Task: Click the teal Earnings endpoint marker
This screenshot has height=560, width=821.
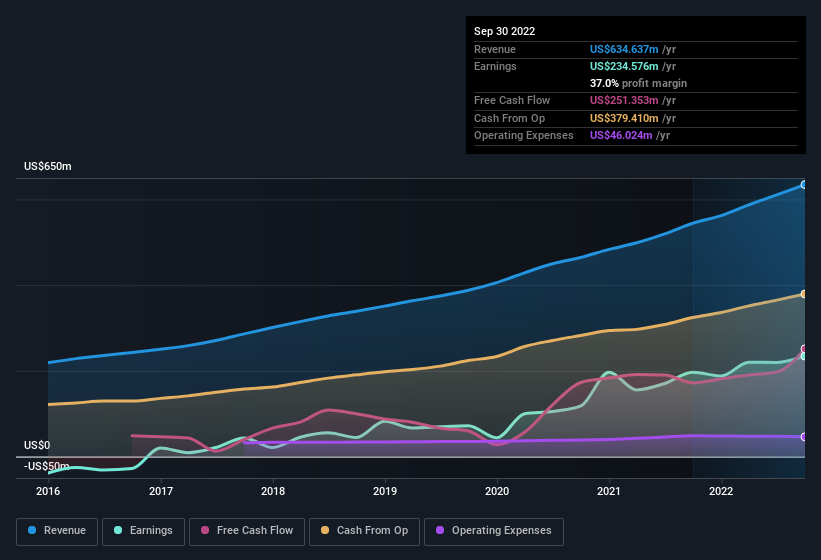Action: pyautogui.click(x=804, y=356)
